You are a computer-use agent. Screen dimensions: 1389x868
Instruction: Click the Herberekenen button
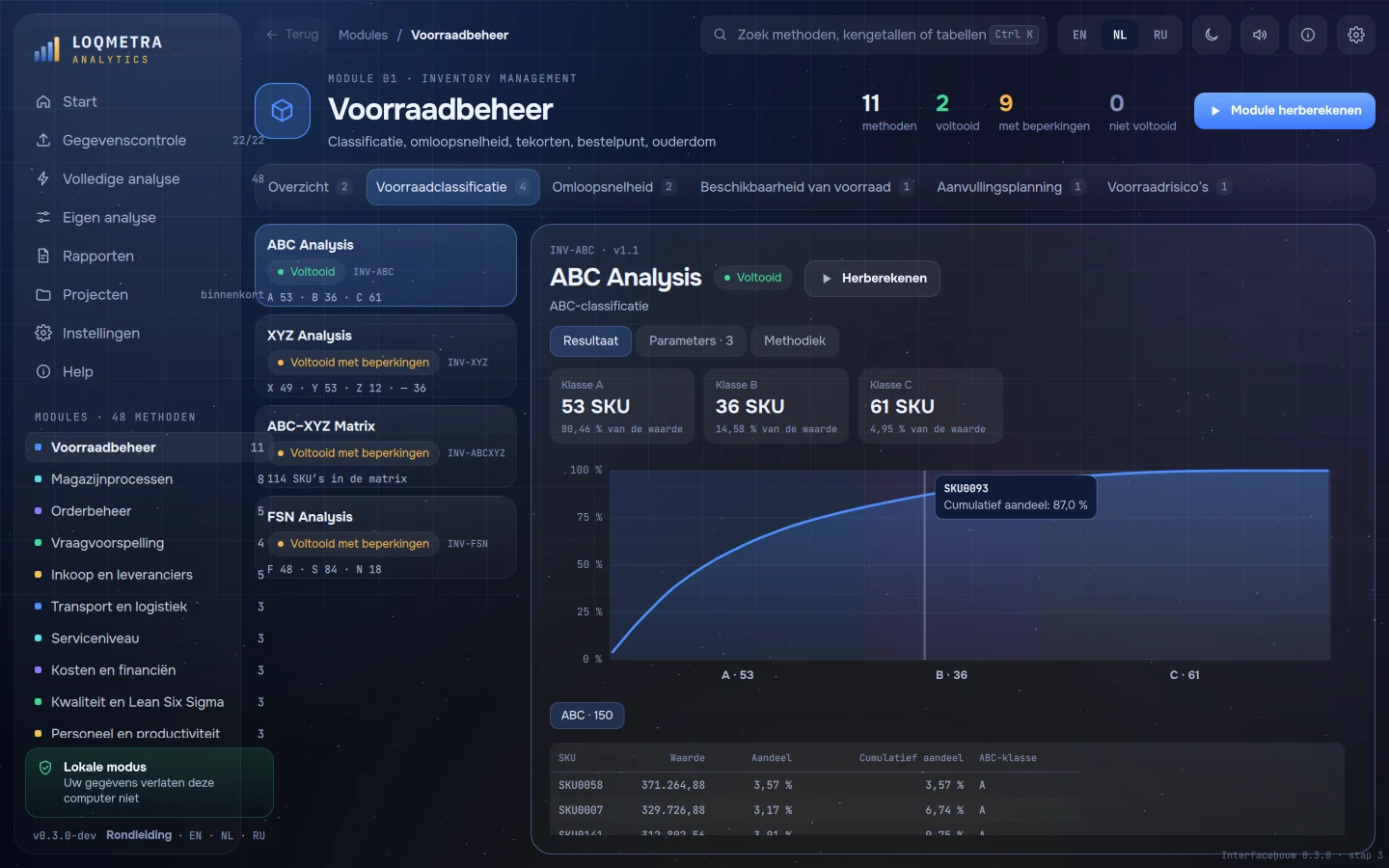[x=872, y=279]
